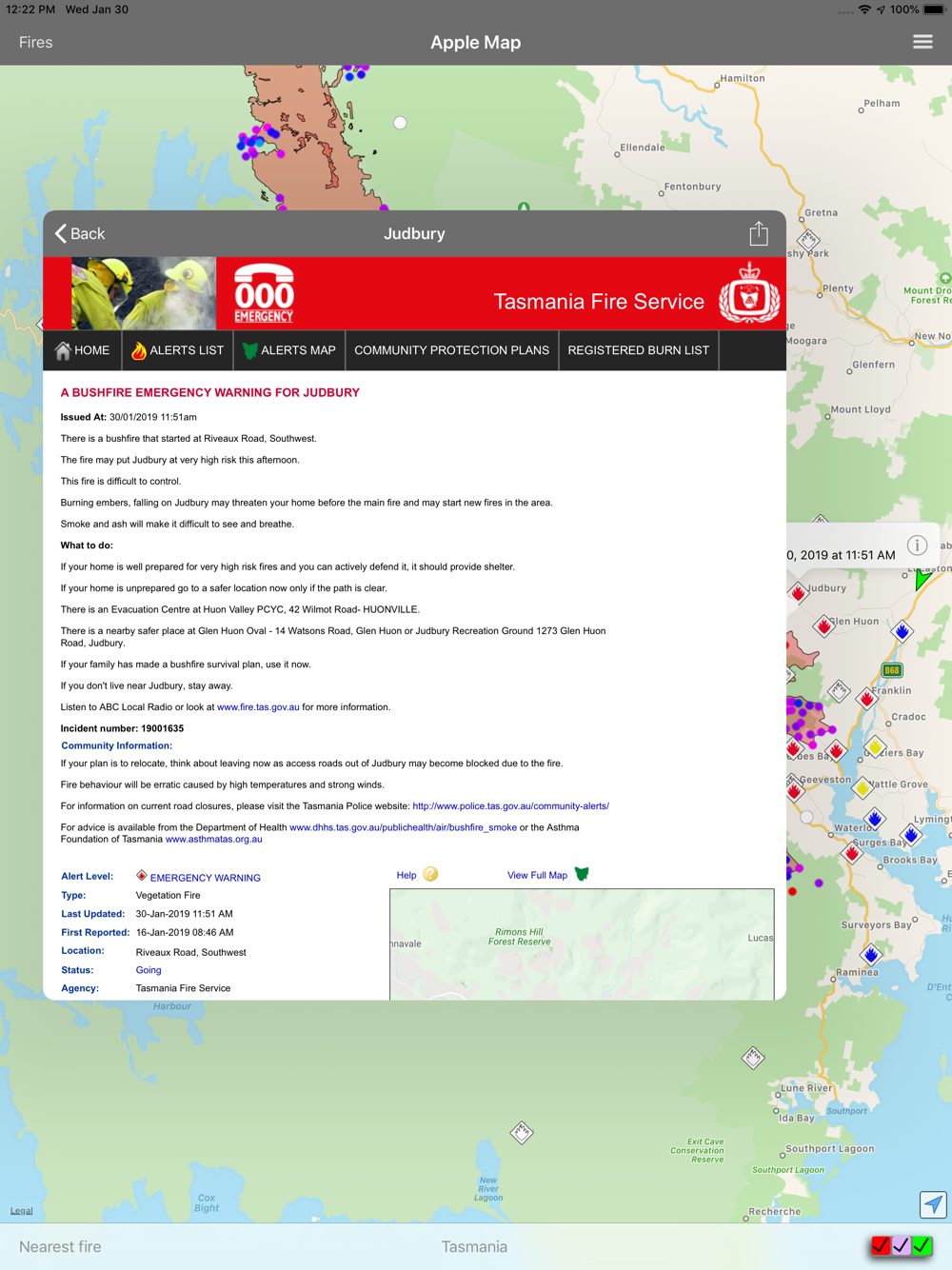Open COMMUNITY PROTECTION PLANS tab
The width and height of the screenshot is (952, 1270).
(x=452, y=350)
